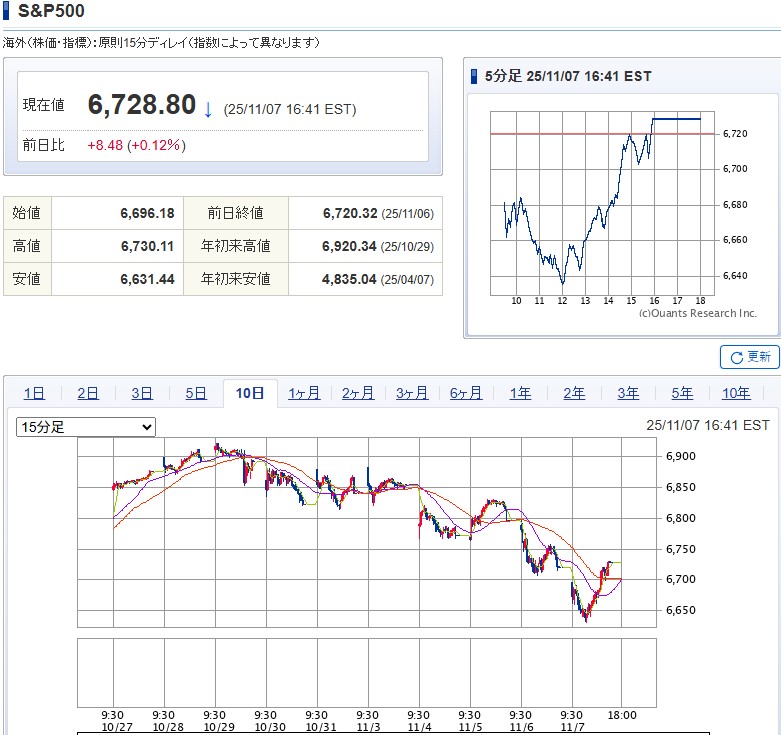Open the 2年 chart tab
Viewport: 781px width, 735px height.
574,394
